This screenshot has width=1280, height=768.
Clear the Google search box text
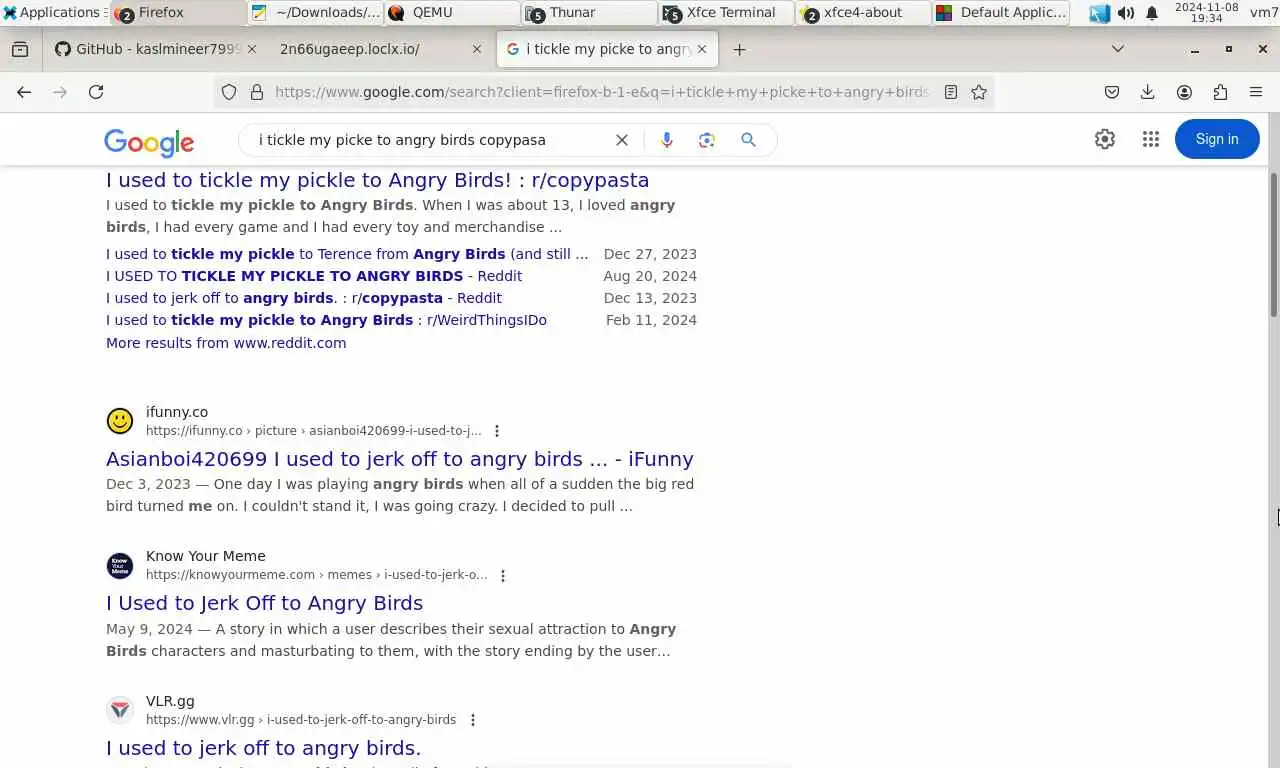click(x=622, y=140)
